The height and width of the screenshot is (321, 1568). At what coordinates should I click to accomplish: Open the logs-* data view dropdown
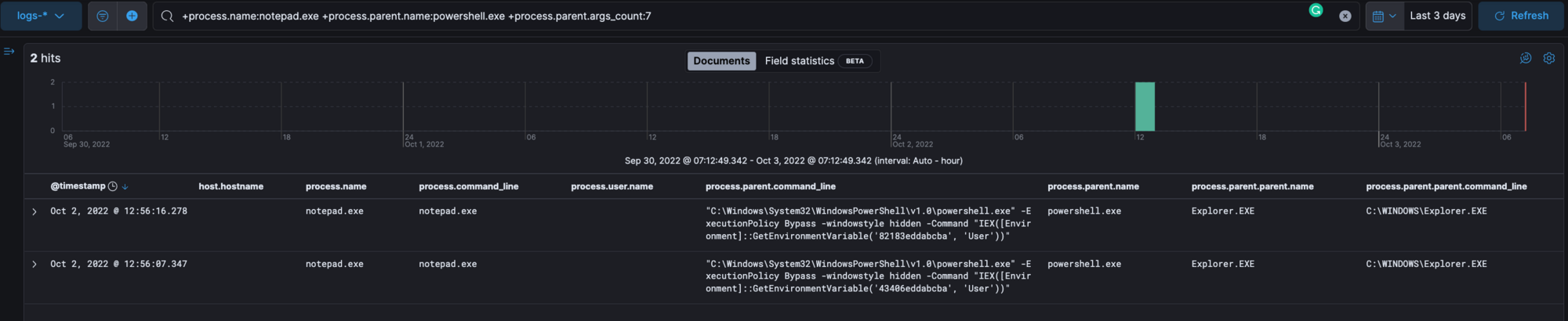(41, 16)
